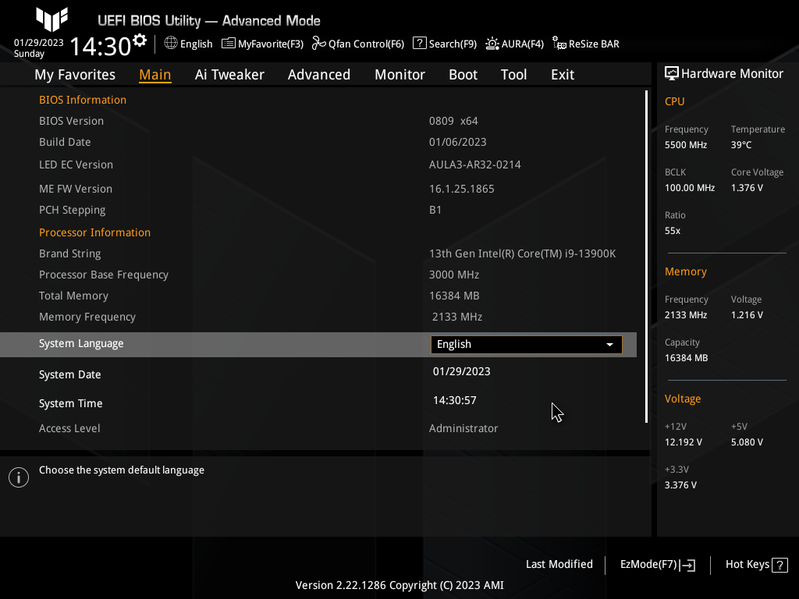The width and height of the screenshot is (799, 599).
Task: Click the Last Modified button
Action: pos(559,565)
